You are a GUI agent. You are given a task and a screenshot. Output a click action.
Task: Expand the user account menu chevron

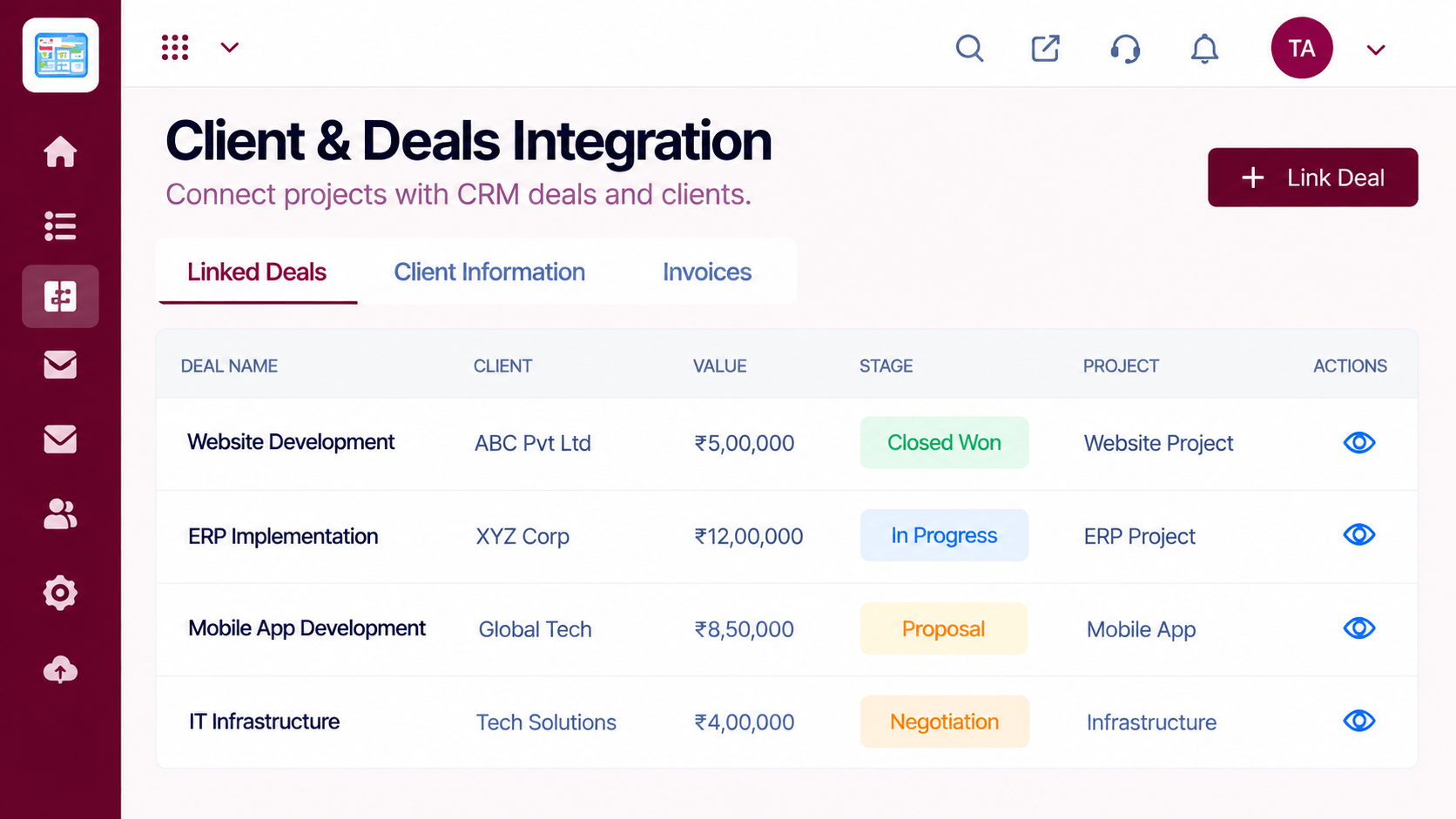tap(1376, 50)
